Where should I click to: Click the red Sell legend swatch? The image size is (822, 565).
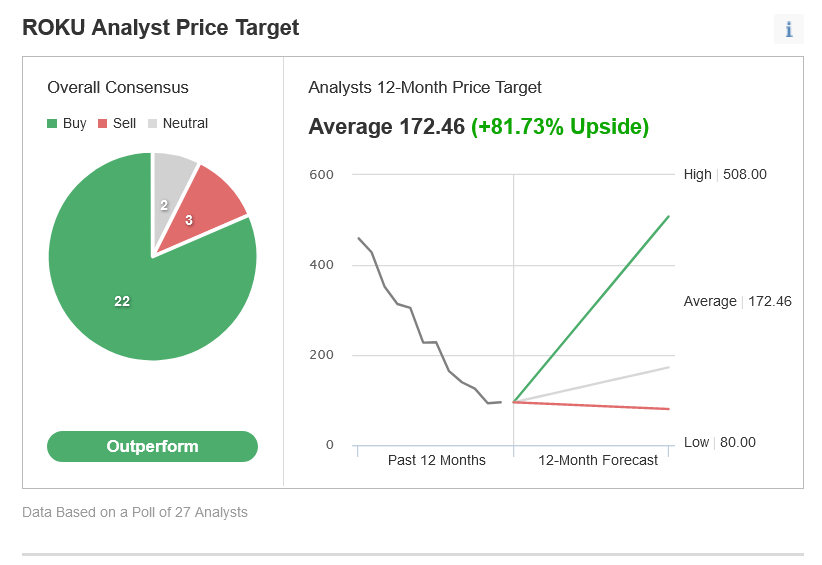pos(102,124)
